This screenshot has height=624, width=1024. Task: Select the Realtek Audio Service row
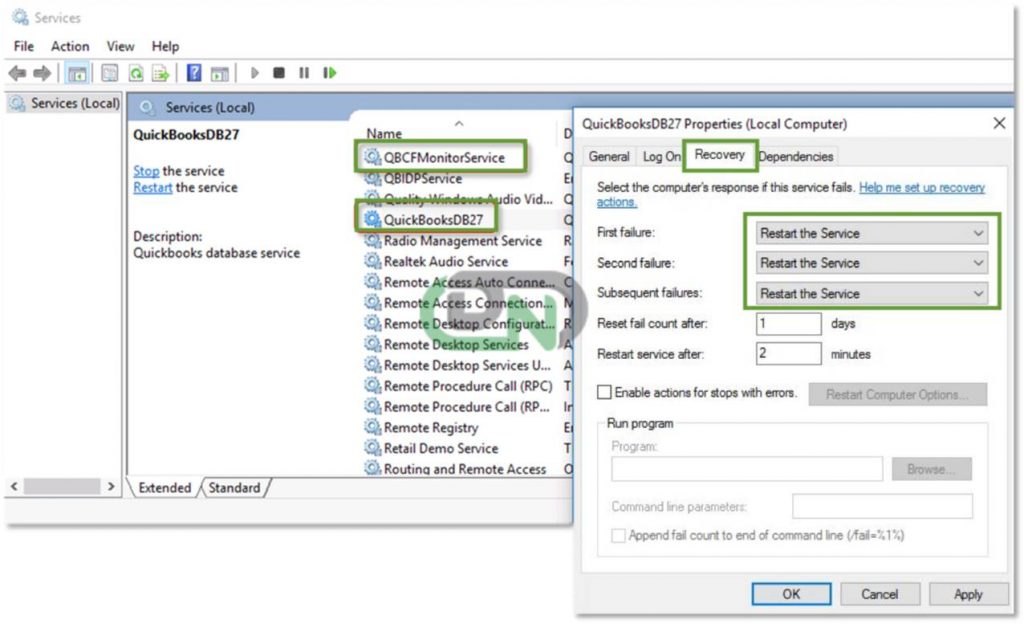[445, 261]
